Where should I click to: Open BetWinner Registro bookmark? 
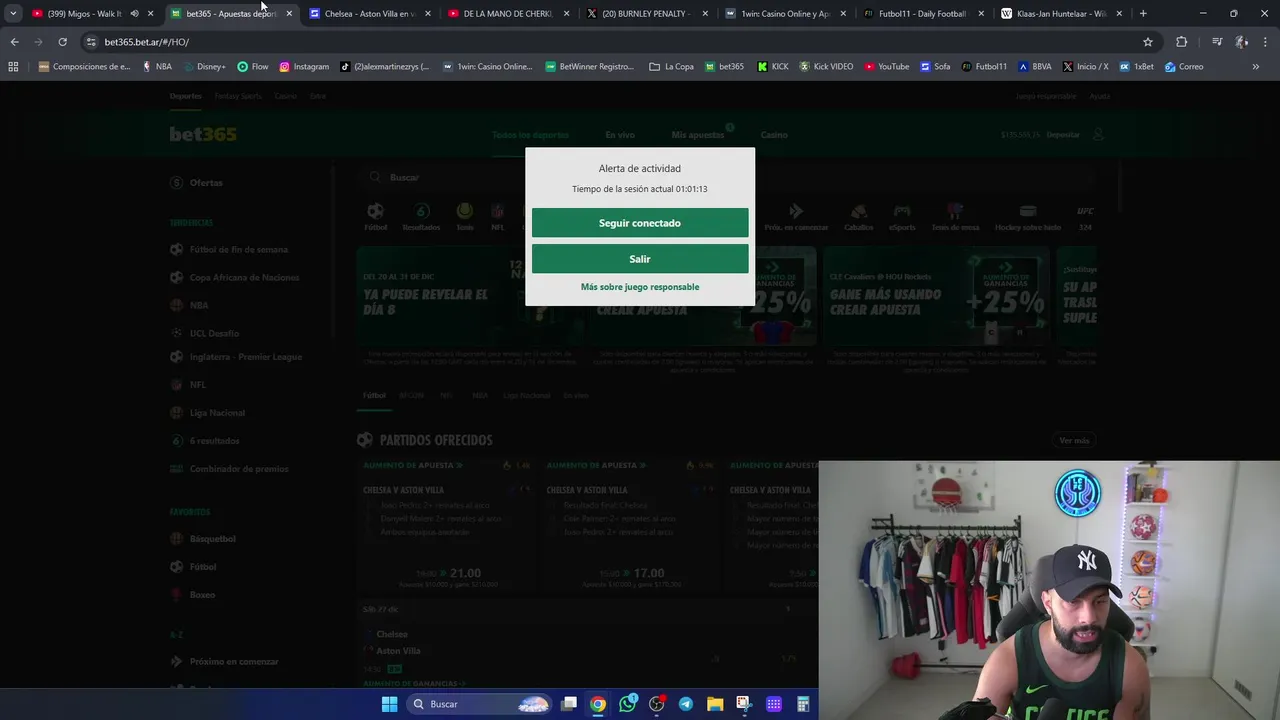click(590, 67)
